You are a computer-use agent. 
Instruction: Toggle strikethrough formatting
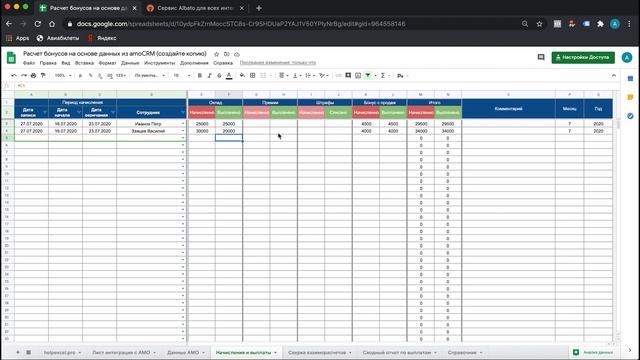click(219, 76)
